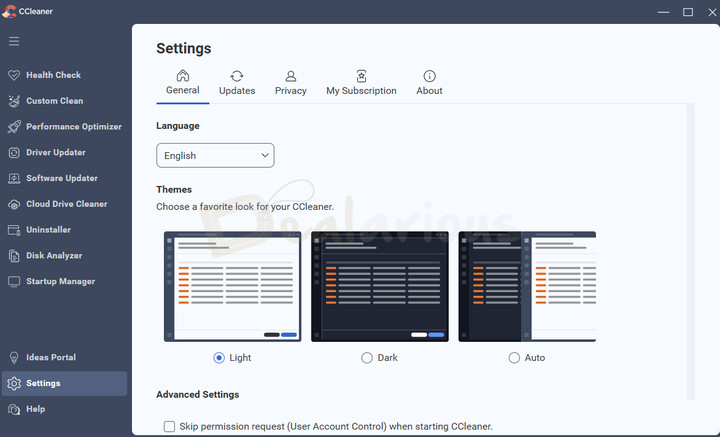The height and width of the screenshot is (437, 720).
Task: Open Health Check from sidebar
Action: pos(53,75)
